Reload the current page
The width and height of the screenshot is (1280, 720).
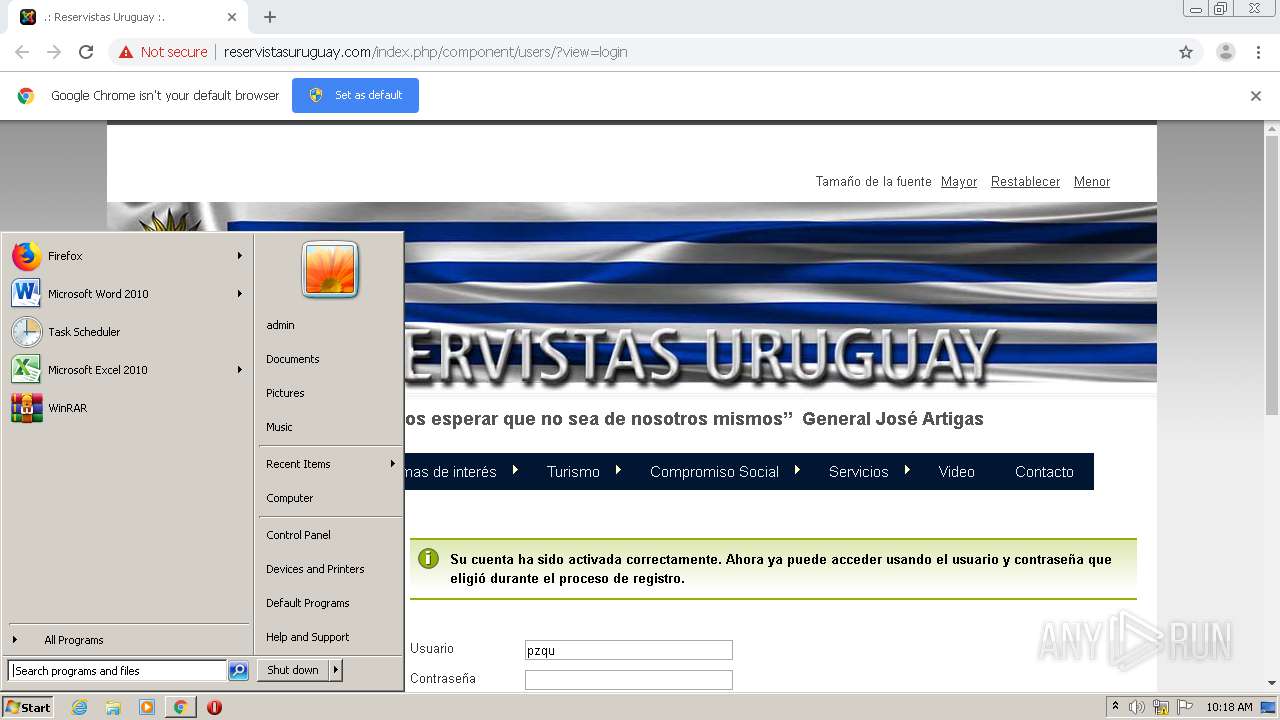click(86, 52)
